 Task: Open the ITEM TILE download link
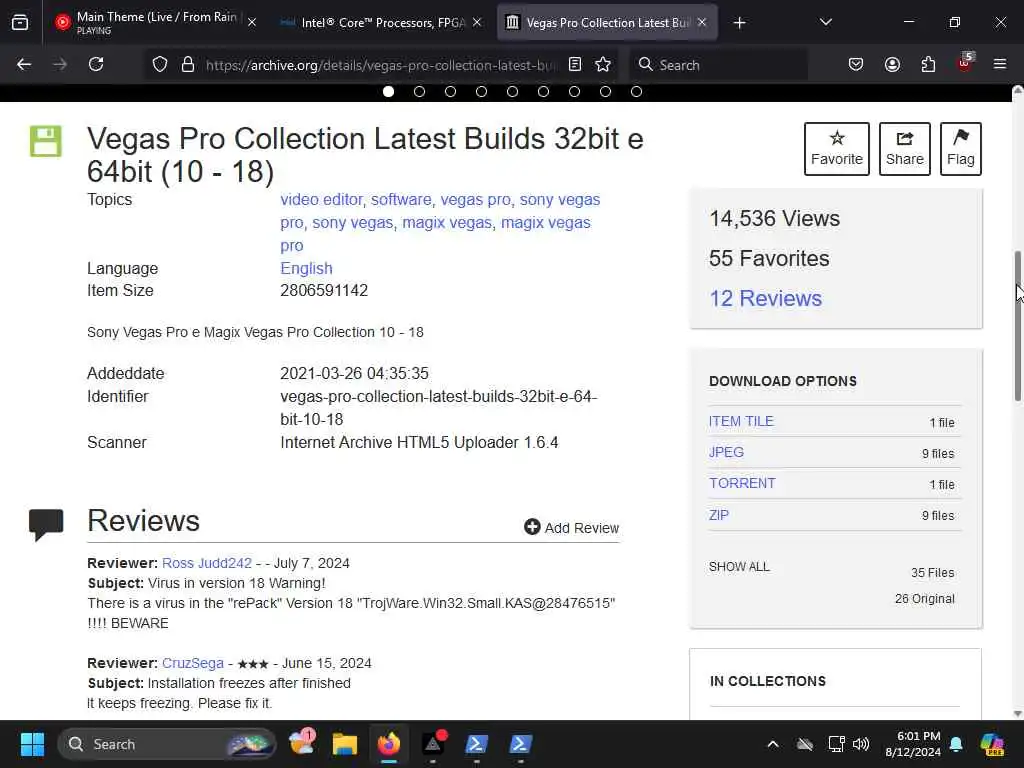741,421
